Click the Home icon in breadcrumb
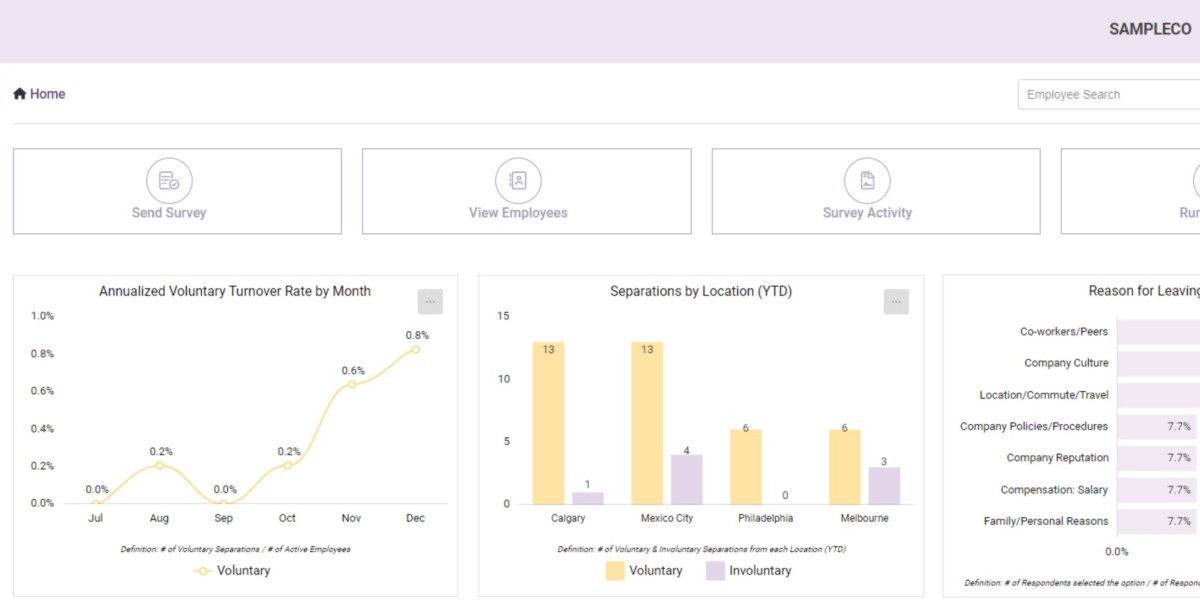Screen dimensions: 1200x600 click(19, 94)
